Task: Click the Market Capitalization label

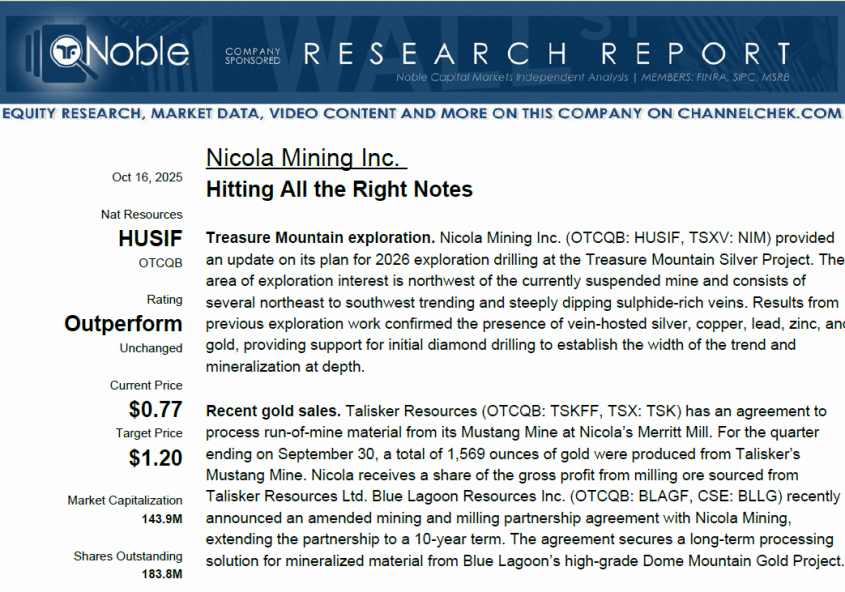Action: [x=125, y=500]
